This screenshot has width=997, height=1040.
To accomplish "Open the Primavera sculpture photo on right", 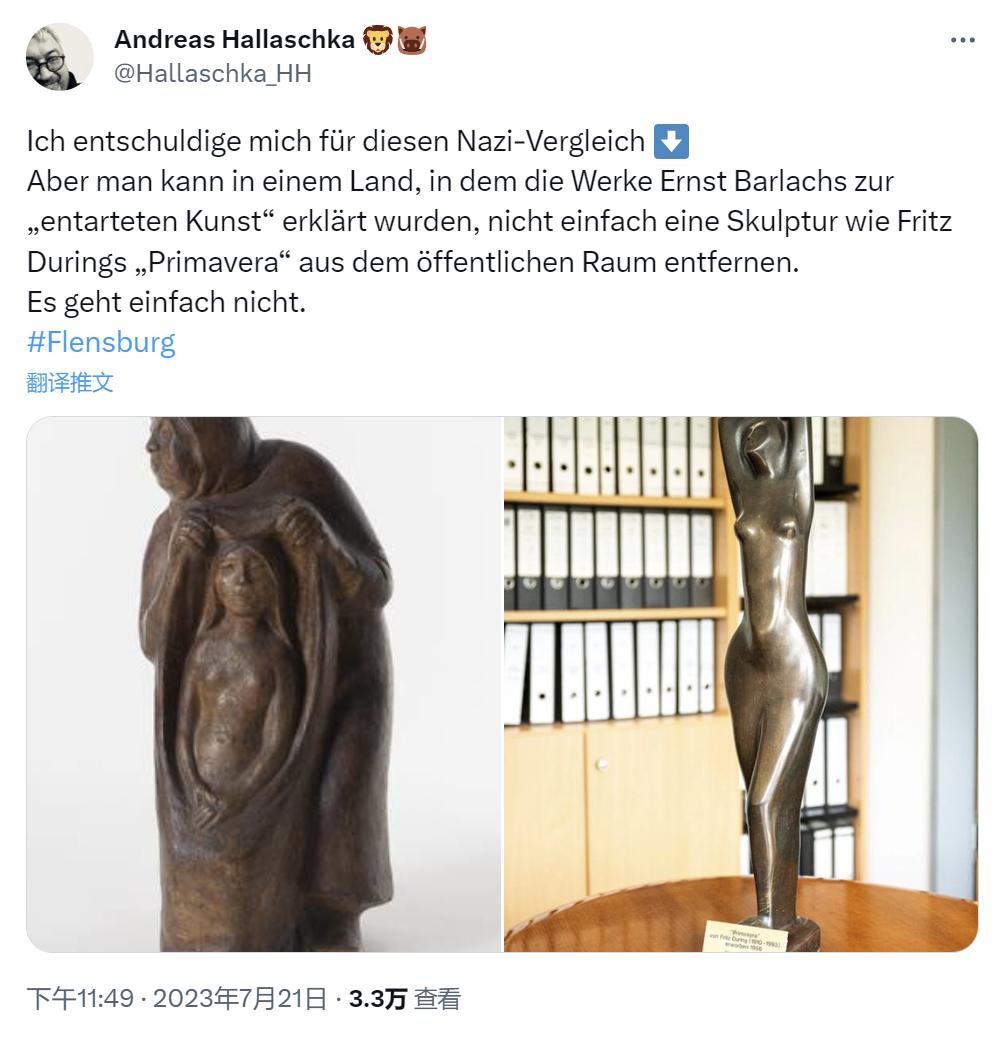I will tap(741, 684).
